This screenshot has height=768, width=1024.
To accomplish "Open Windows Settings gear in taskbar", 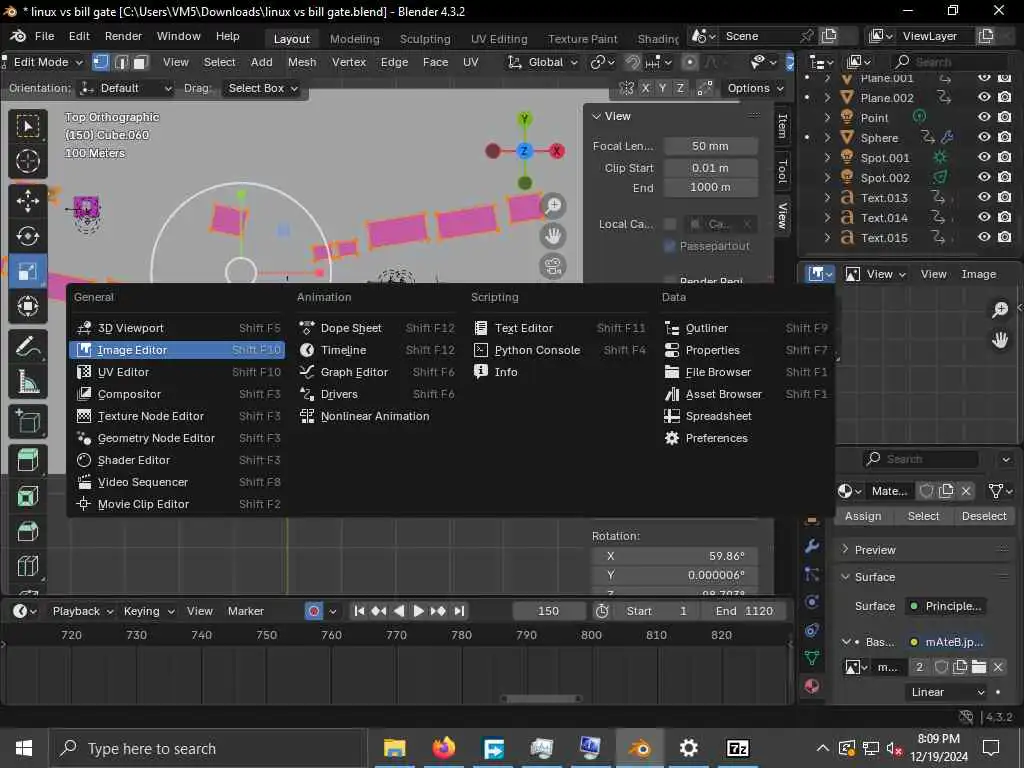I will tap(688, 748).
